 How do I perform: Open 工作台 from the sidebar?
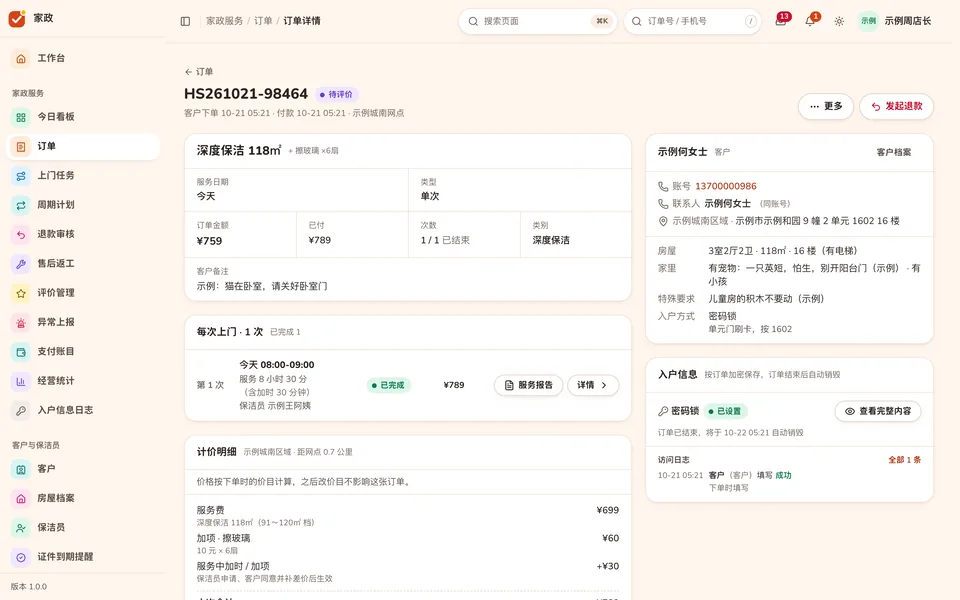point(83,58)
